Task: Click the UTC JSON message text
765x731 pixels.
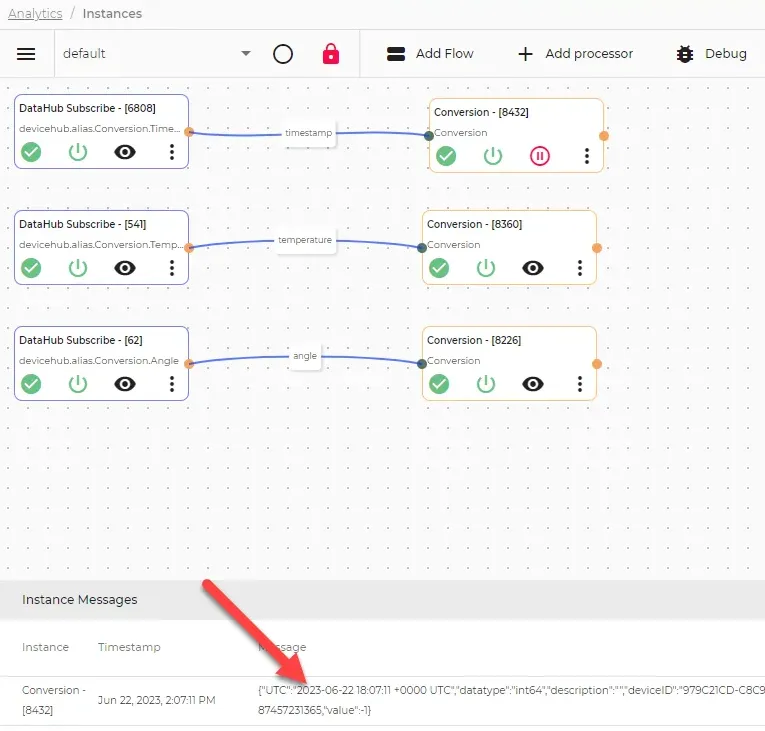Action: click(511, 700)
